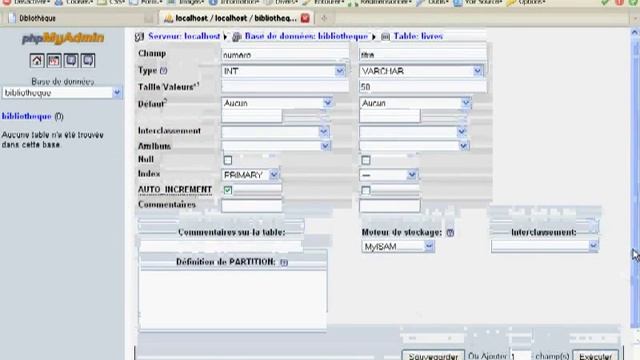
Task: Click the Champ input containing numero
Action: pos(285,54)
